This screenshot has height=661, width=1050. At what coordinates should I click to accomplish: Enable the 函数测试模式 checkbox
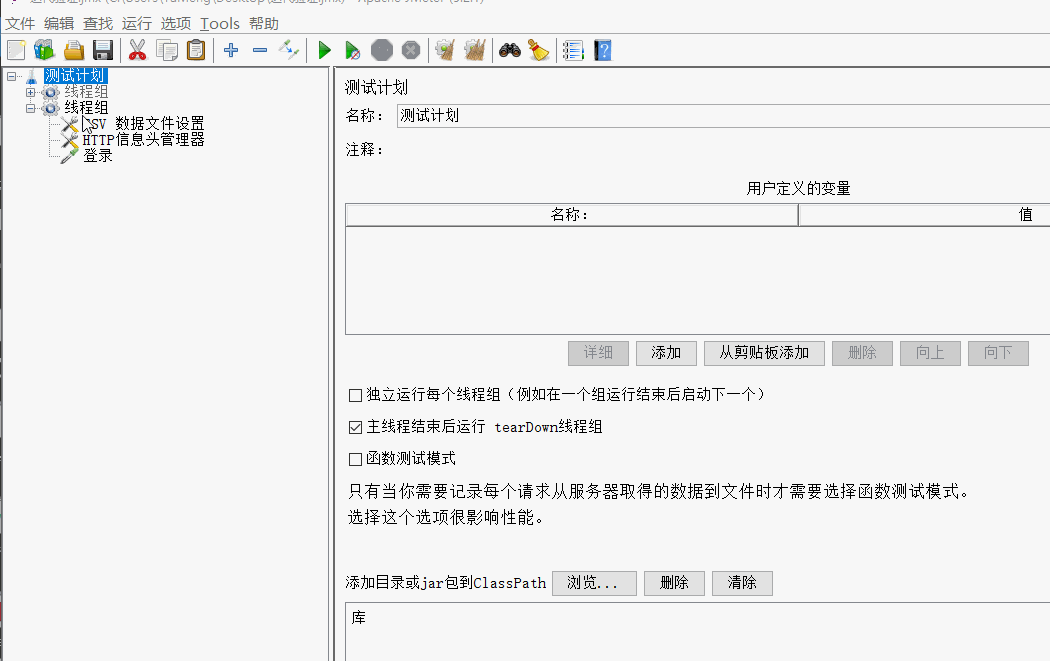(355, 459)
